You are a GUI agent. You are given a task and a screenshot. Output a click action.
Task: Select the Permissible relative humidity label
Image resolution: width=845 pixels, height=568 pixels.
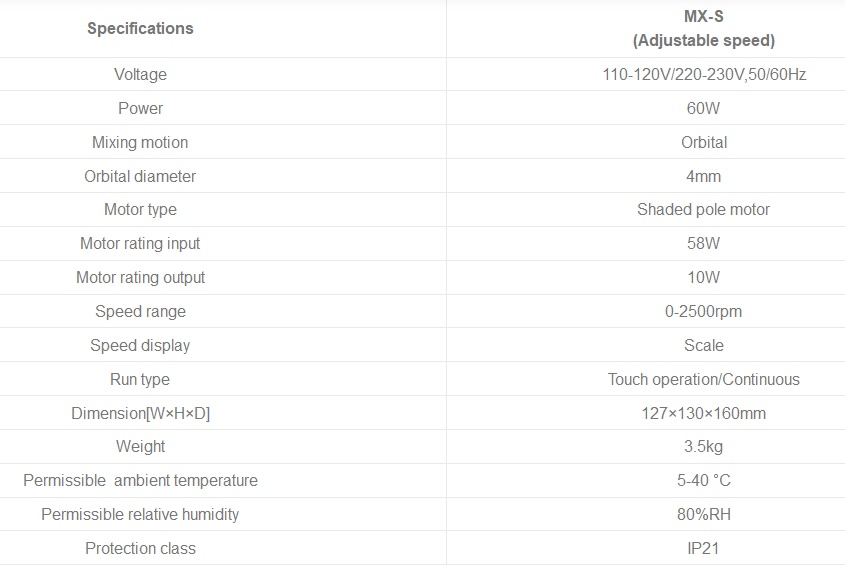click(140, 515)
